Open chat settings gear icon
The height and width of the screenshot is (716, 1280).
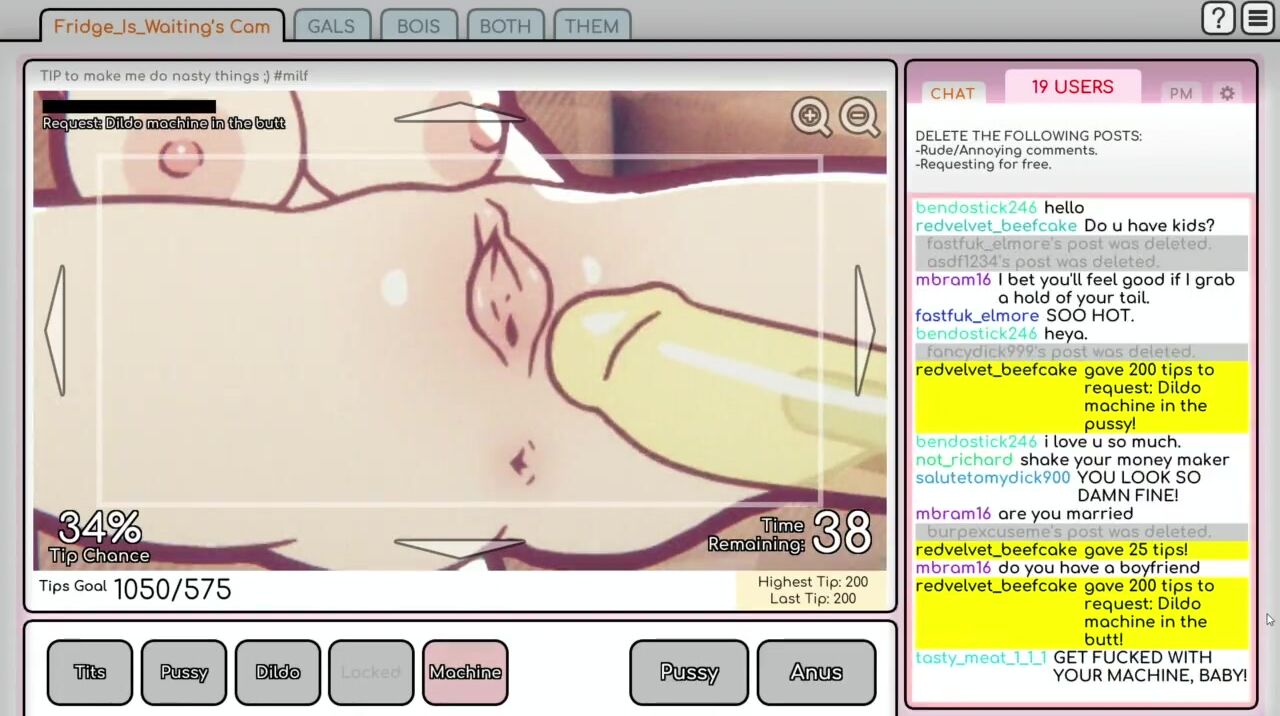click(x=1227, y=93)
